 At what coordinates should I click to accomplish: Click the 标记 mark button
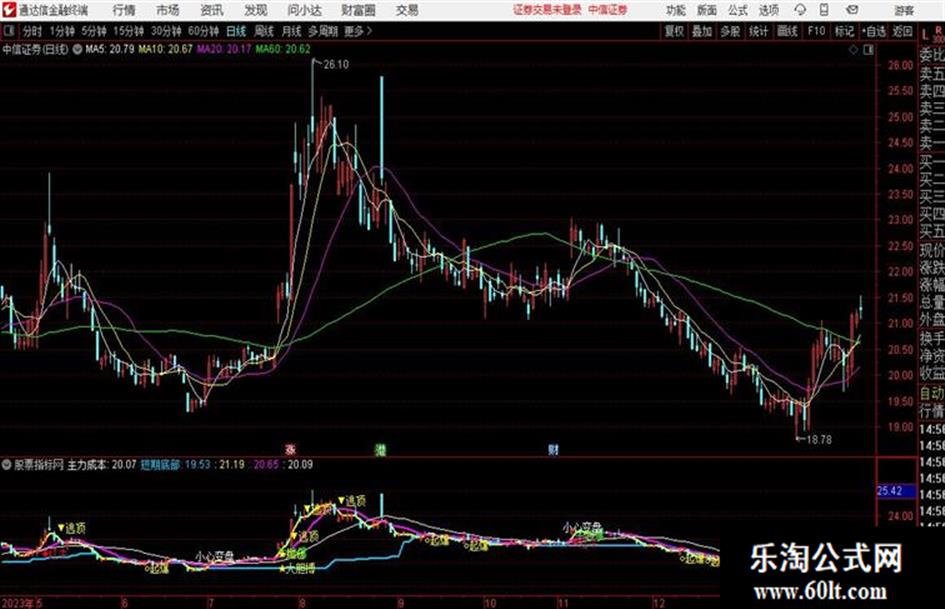tap(844, 31)
